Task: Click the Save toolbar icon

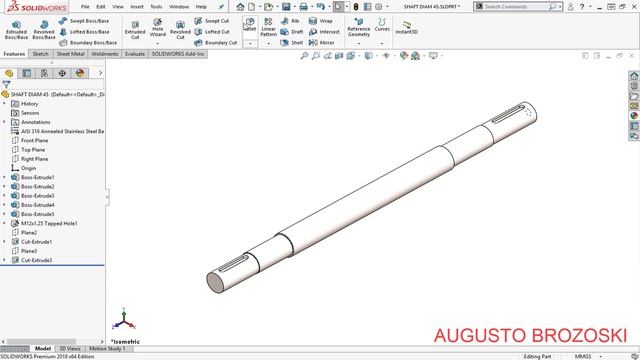Action: [x=286, y=7]
